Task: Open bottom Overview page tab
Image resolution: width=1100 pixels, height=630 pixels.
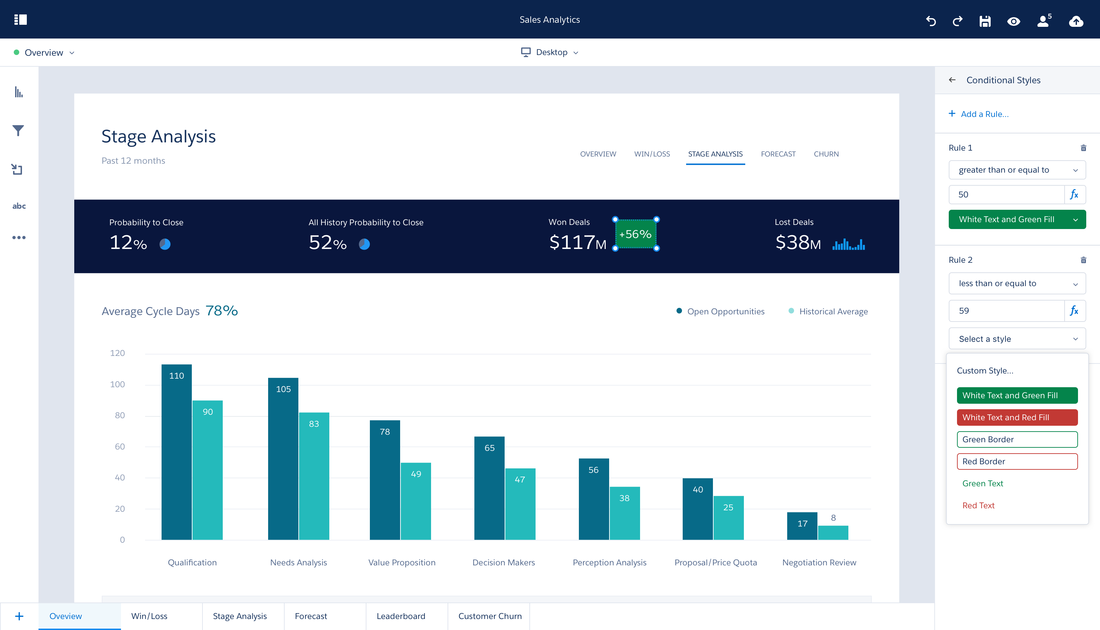Action: pyautogui.click(x=79, y=616)
